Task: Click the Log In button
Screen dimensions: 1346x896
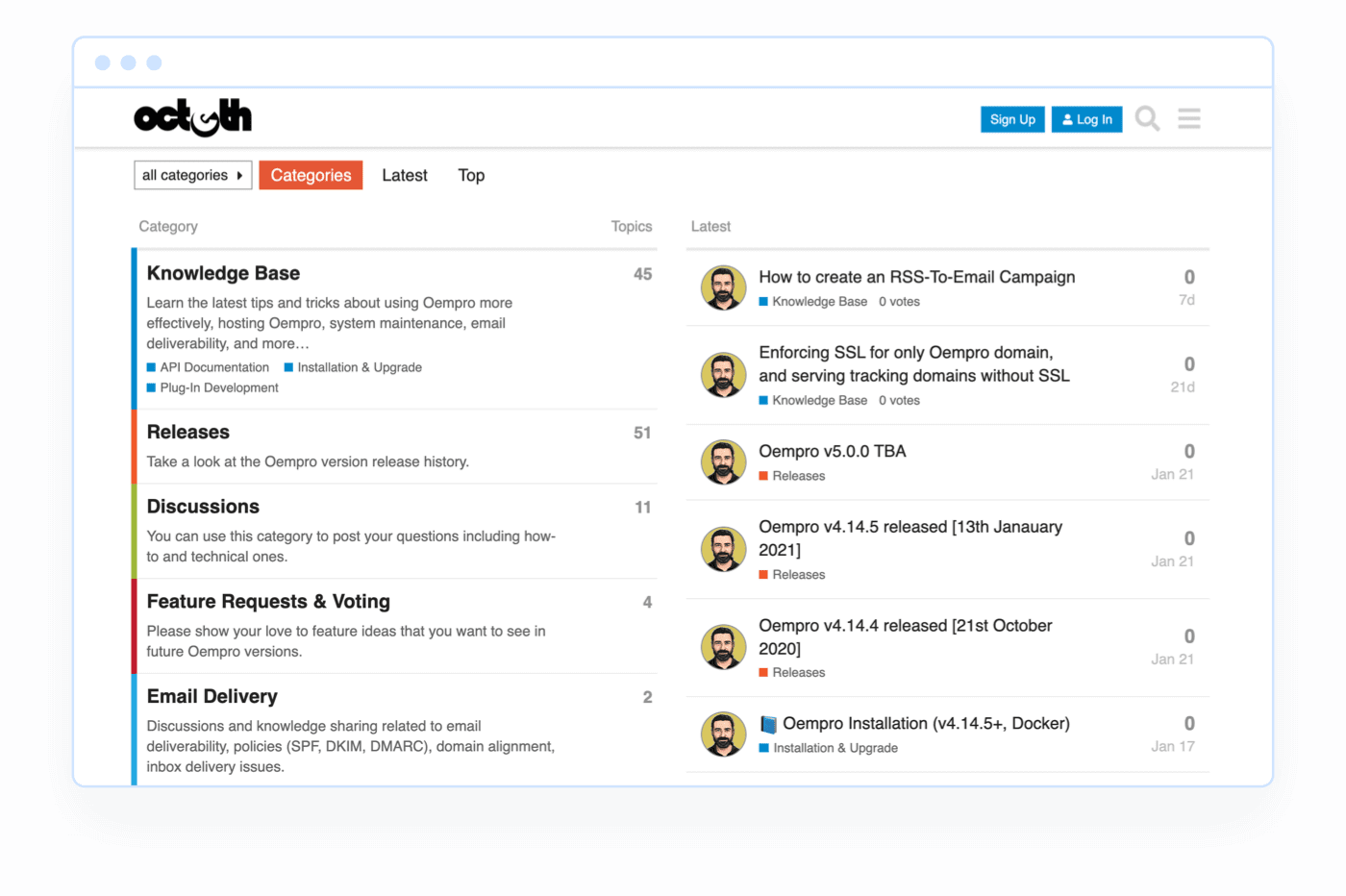Action: pyautogui.click(x=1086, y=119)
